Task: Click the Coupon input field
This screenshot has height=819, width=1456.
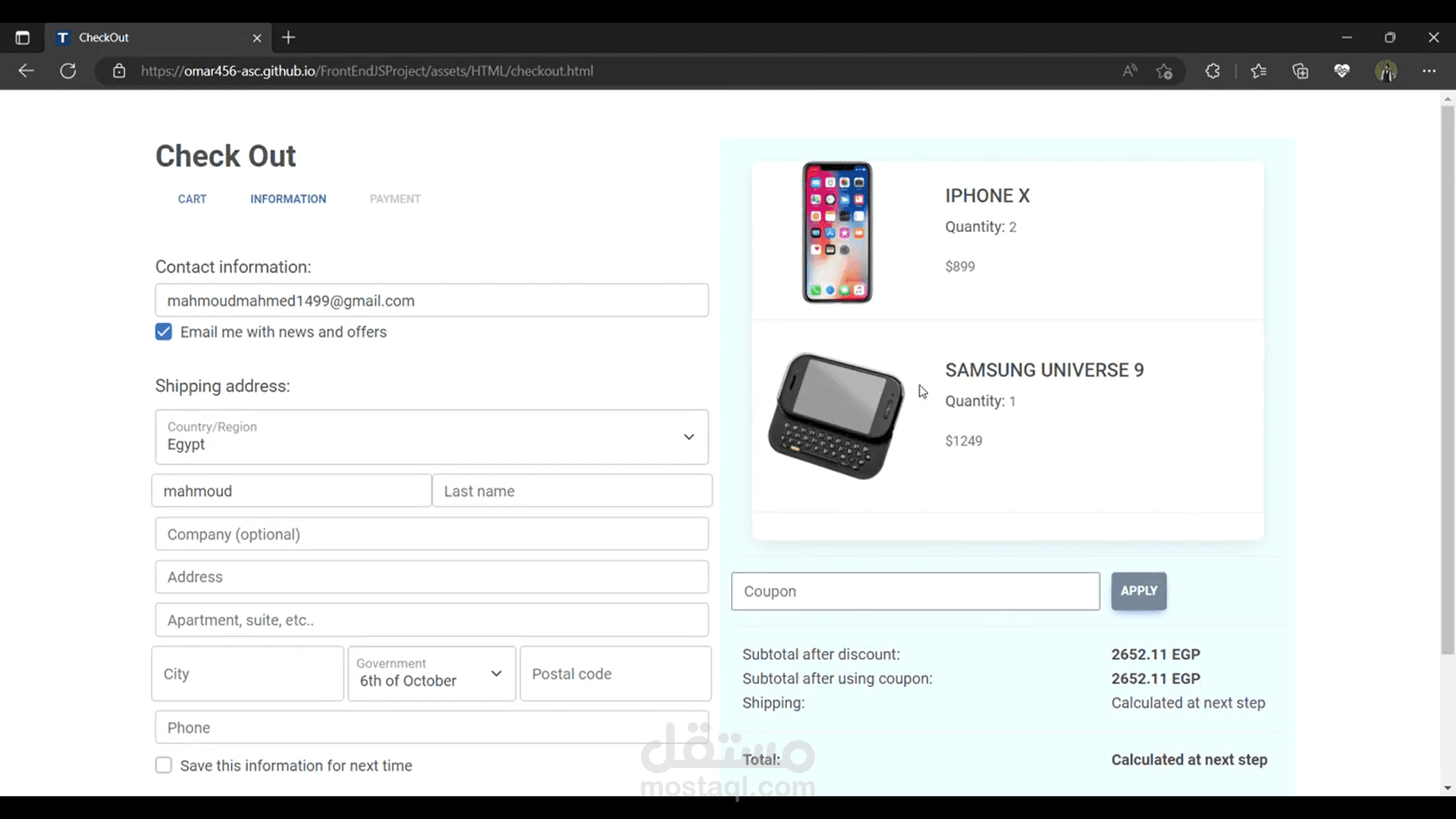Action: point(915,591)
